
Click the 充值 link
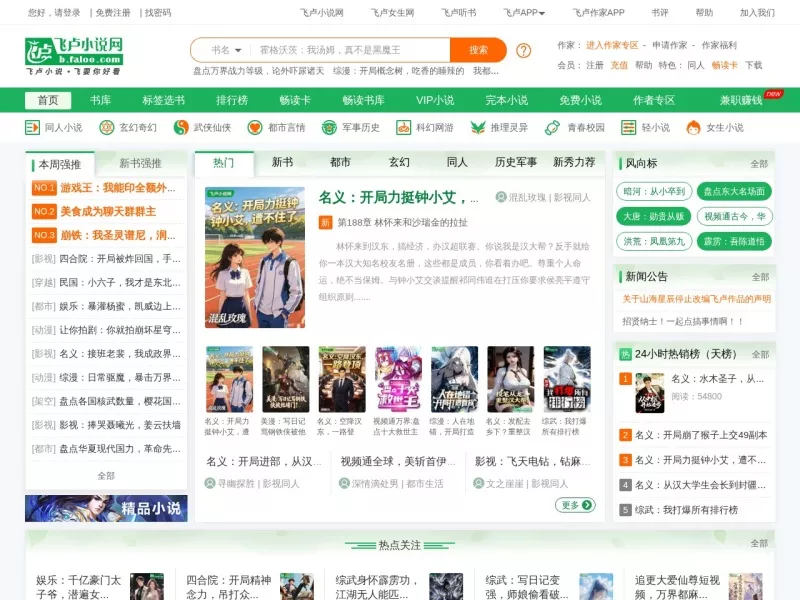(619, 65)
